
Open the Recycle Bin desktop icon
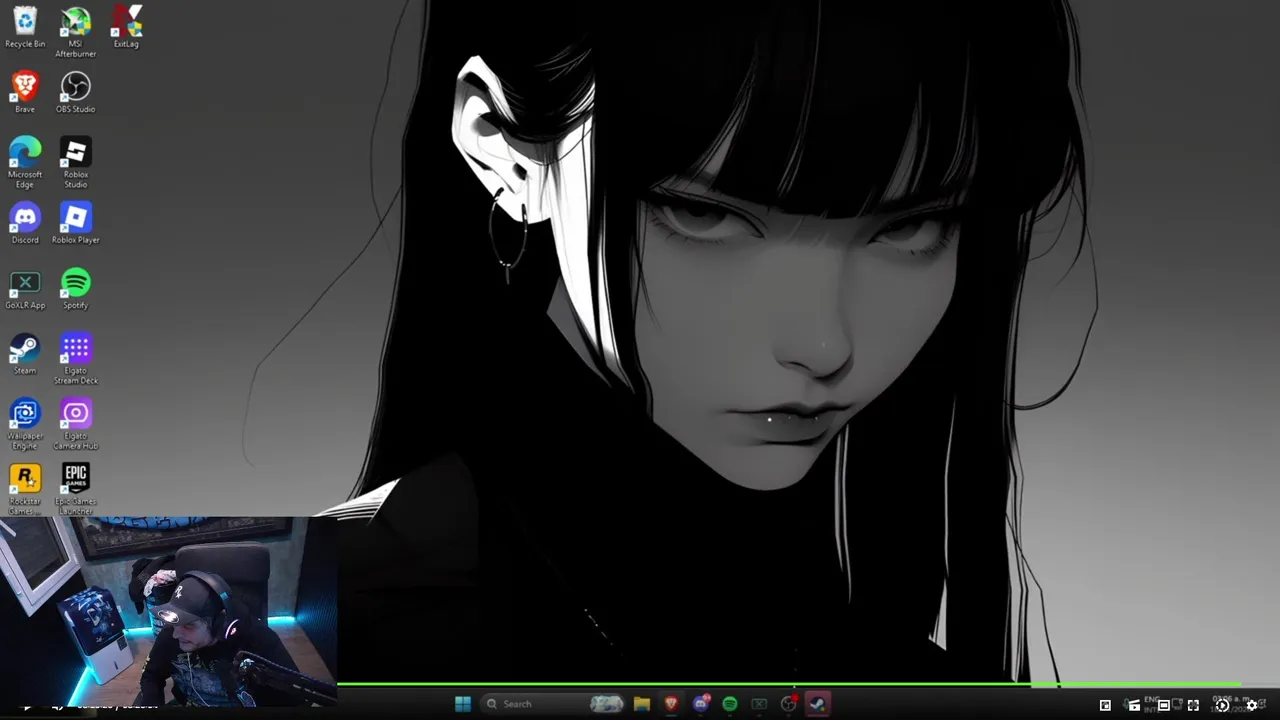point(25,28)
